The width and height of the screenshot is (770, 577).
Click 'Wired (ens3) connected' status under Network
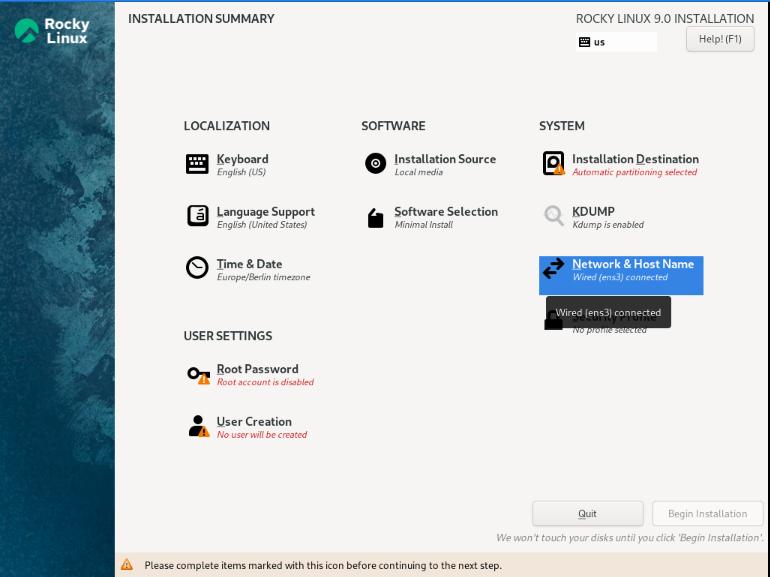coord(620,277)
